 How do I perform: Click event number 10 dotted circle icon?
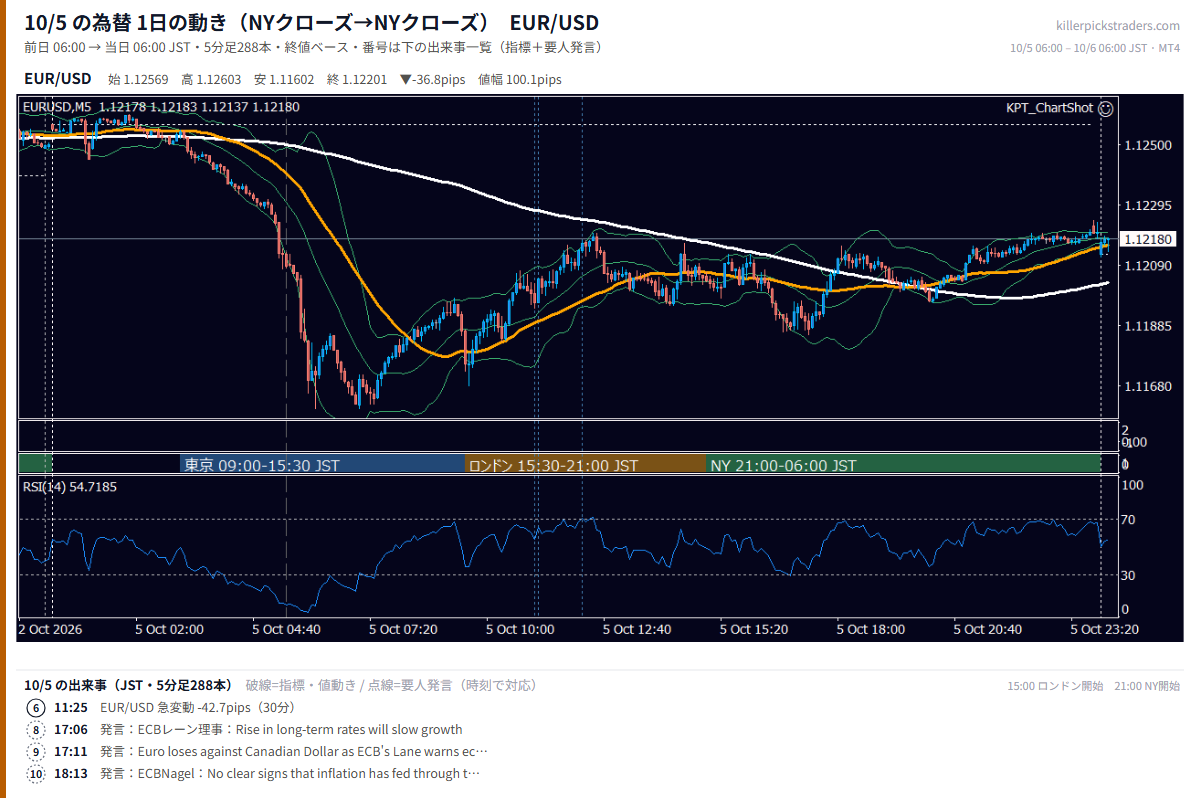pos(36,774)
